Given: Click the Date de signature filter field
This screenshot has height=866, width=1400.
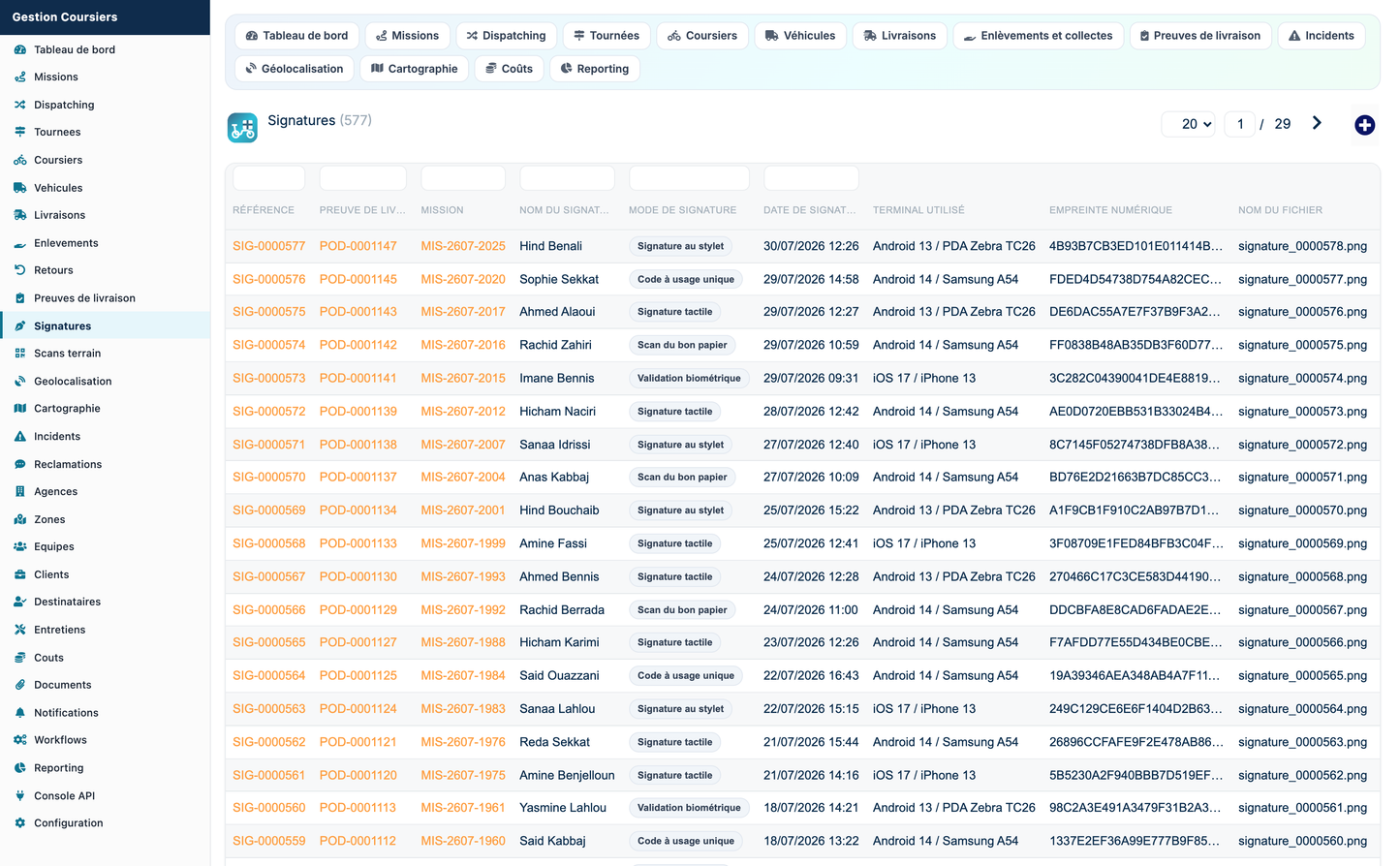Looking at the screenshot, I should 811,178.
